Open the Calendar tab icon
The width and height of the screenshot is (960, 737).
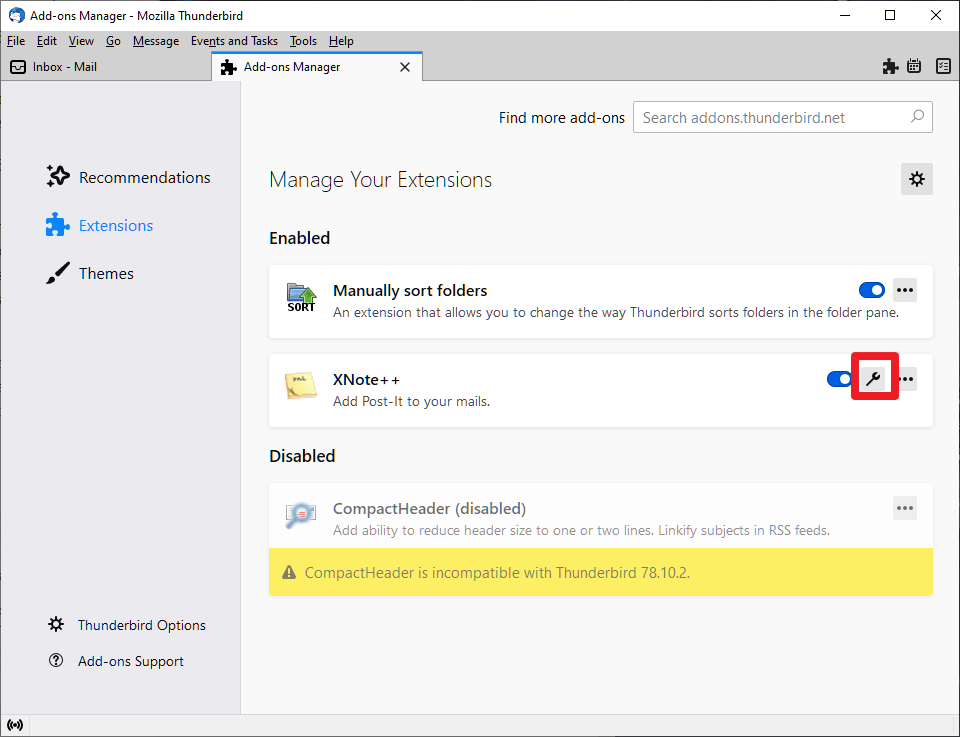tap(914, 66)
